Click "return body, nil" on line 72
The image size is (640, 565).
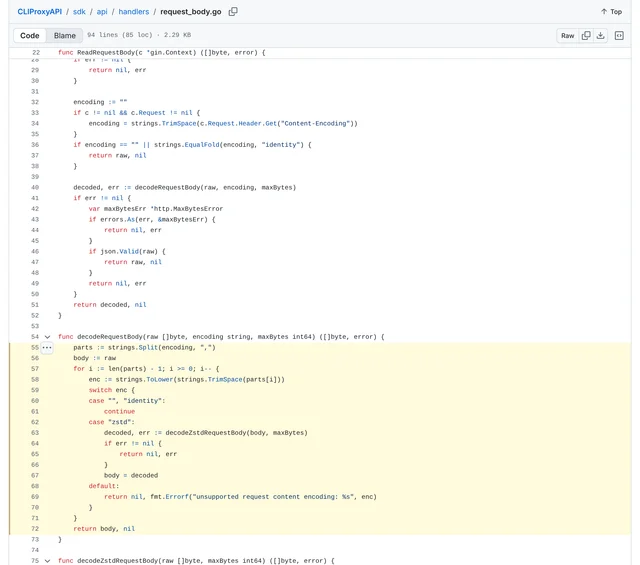coord(104,529)
